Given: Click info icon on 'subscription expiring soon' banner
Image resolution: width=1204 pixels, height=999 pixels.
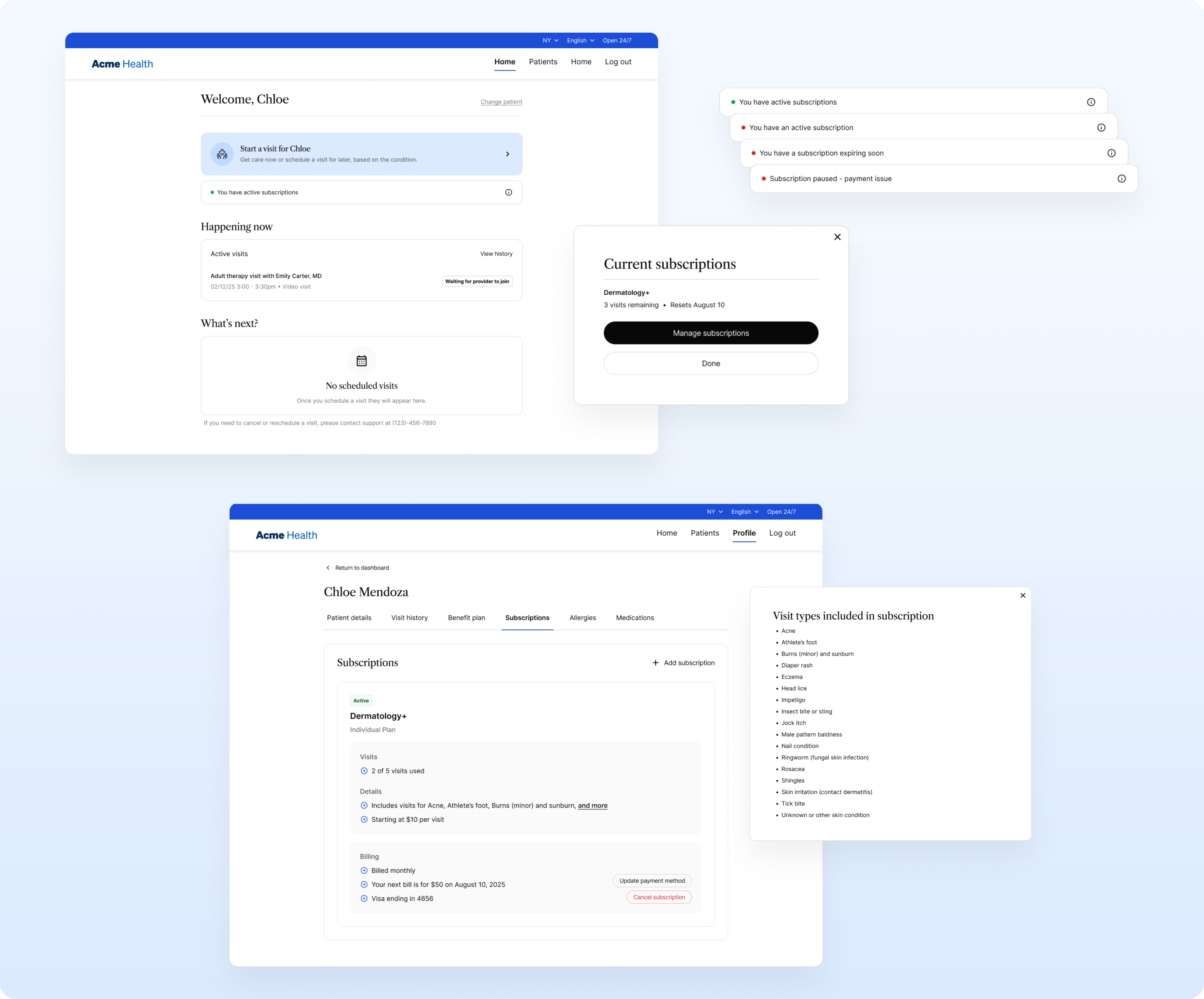Looking at the screenshot, I should click(1111, 153).
